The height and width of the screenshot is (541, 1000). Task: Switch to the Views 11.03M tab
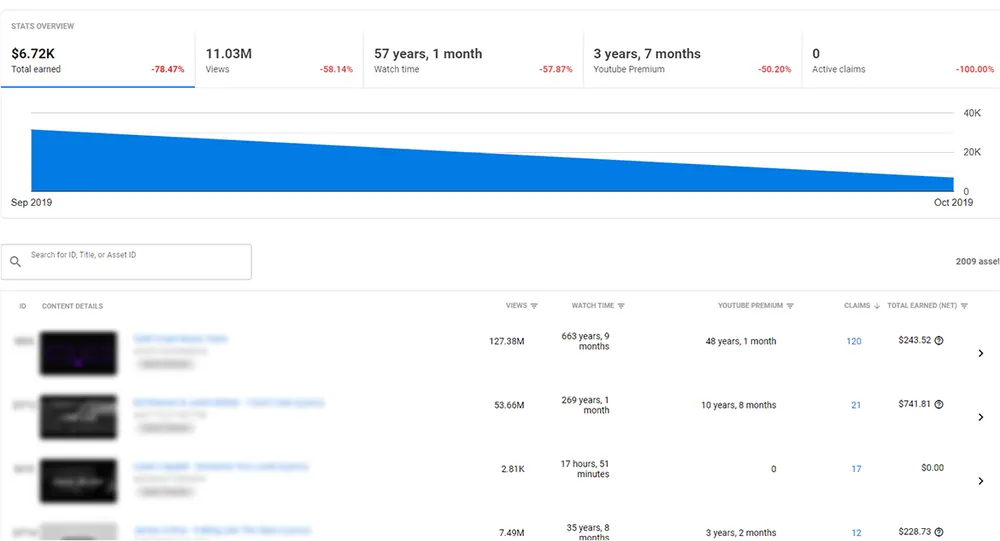point(279,61)
